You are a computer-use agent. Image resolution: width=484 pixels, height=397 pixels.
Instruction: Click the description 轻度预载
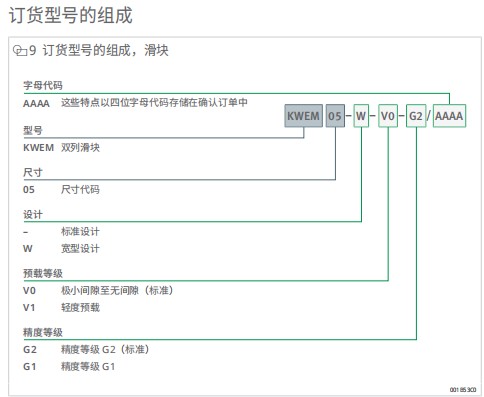click(x=80, y=307)
